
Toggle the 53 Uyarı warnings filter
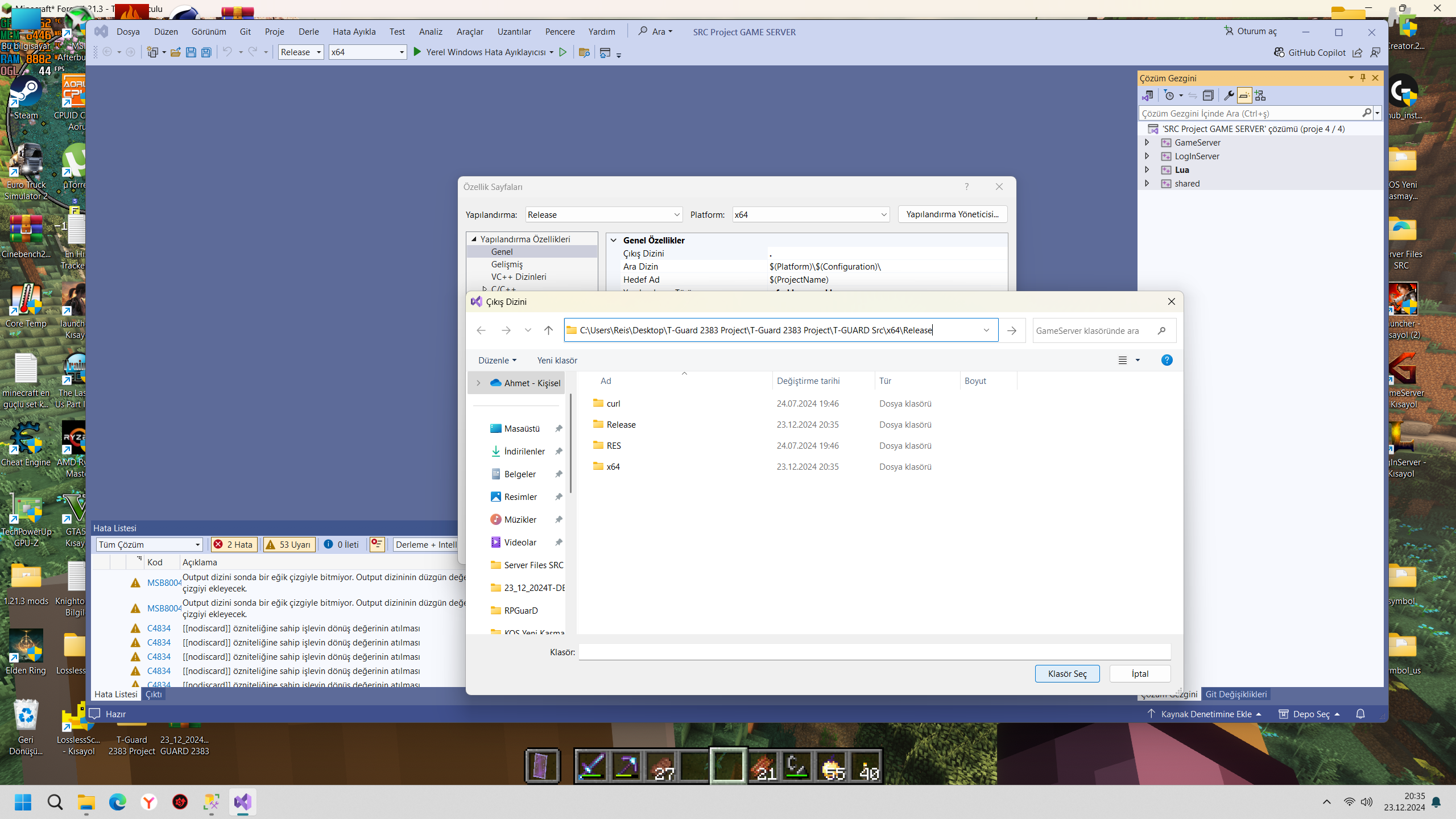[289, 544]
